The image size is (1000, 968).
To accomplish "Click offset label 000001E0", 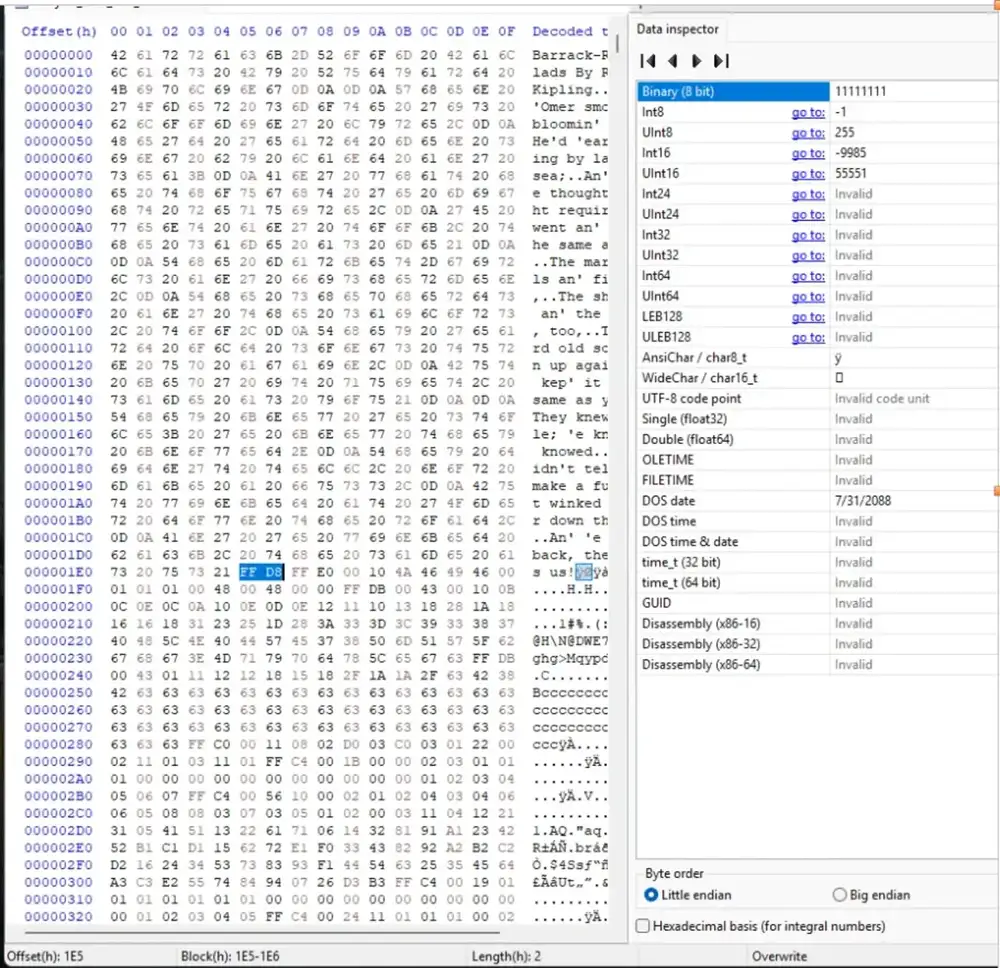I will (58, 572).
